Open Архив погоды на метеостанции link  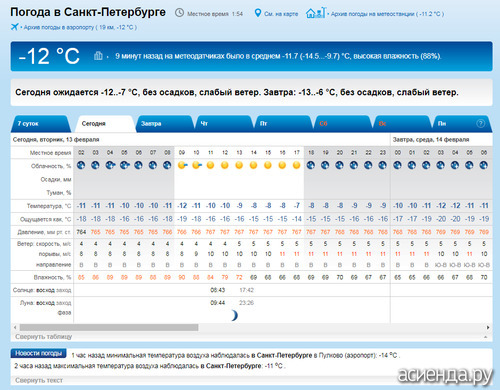[x=387, y=14]
